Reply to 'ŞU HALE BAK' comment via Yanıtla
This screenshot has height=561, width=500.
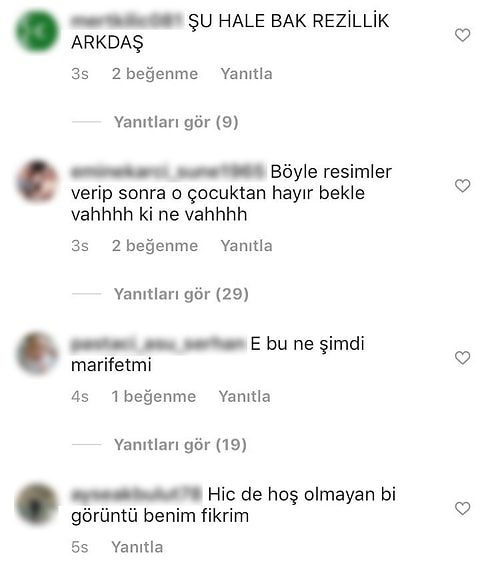[246, 74]
